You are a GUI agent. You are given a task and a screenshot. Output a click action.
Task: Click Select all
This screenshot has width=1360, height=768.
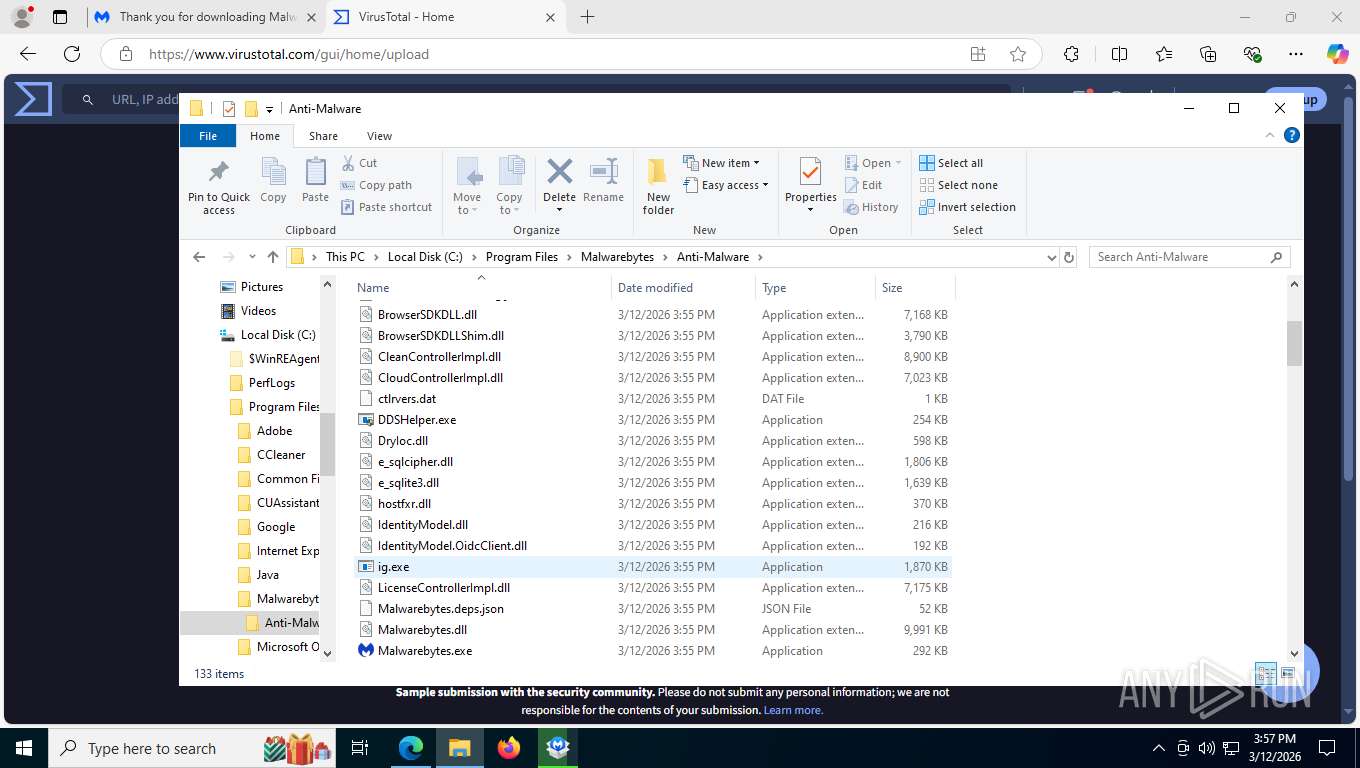(951, 163)
